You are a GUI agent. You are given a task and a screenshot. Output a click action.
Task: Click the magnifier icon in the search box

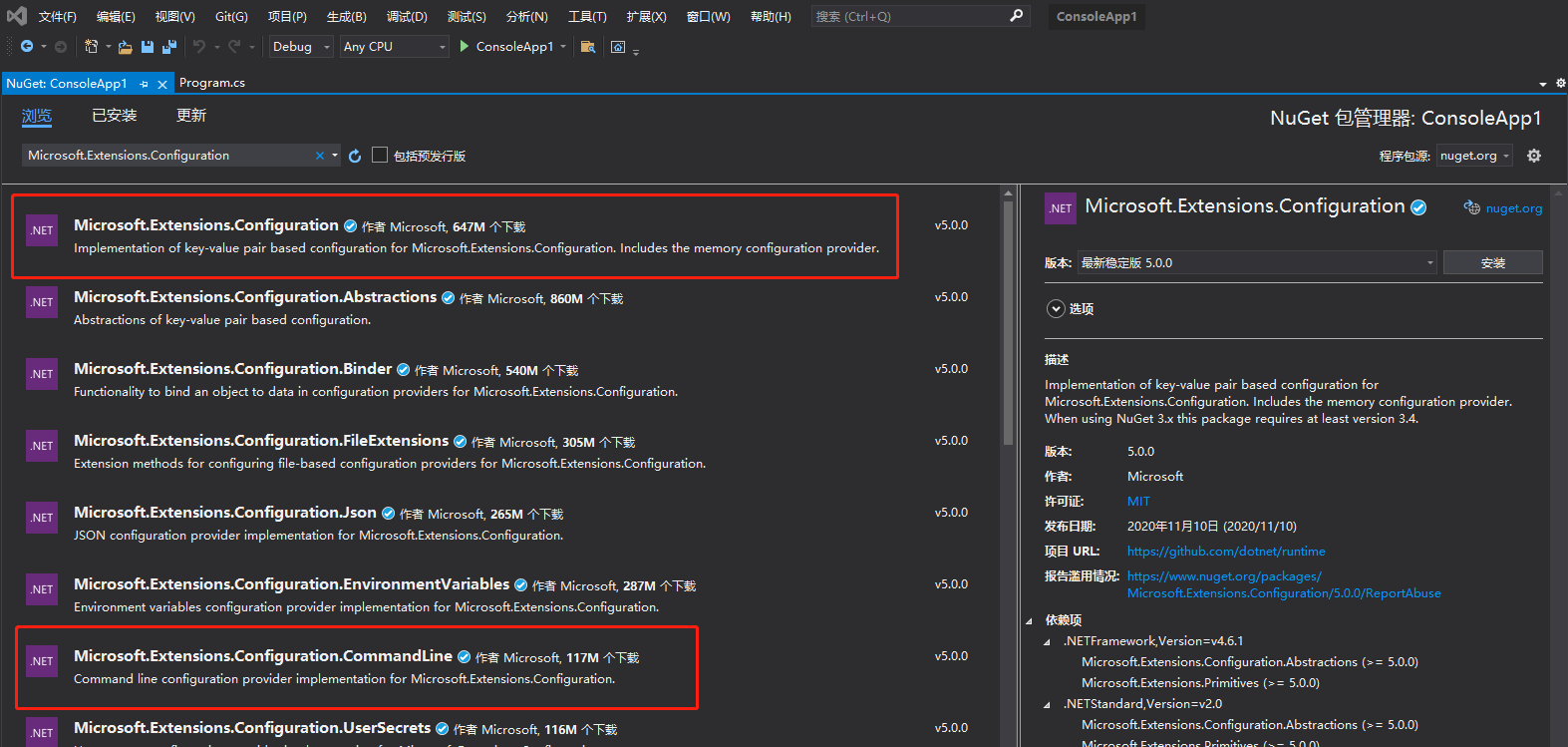(1017, 16)
